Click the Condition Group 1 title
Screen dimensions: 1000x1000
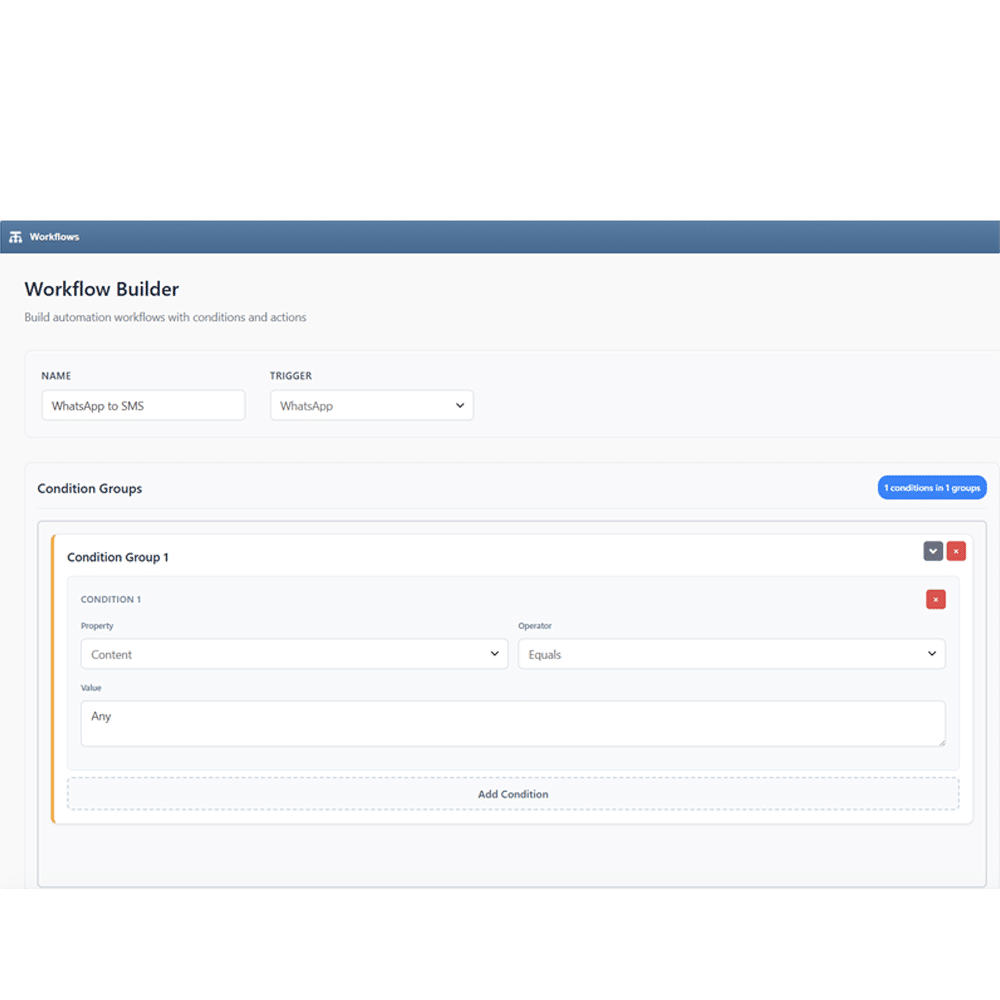[118, 557]
